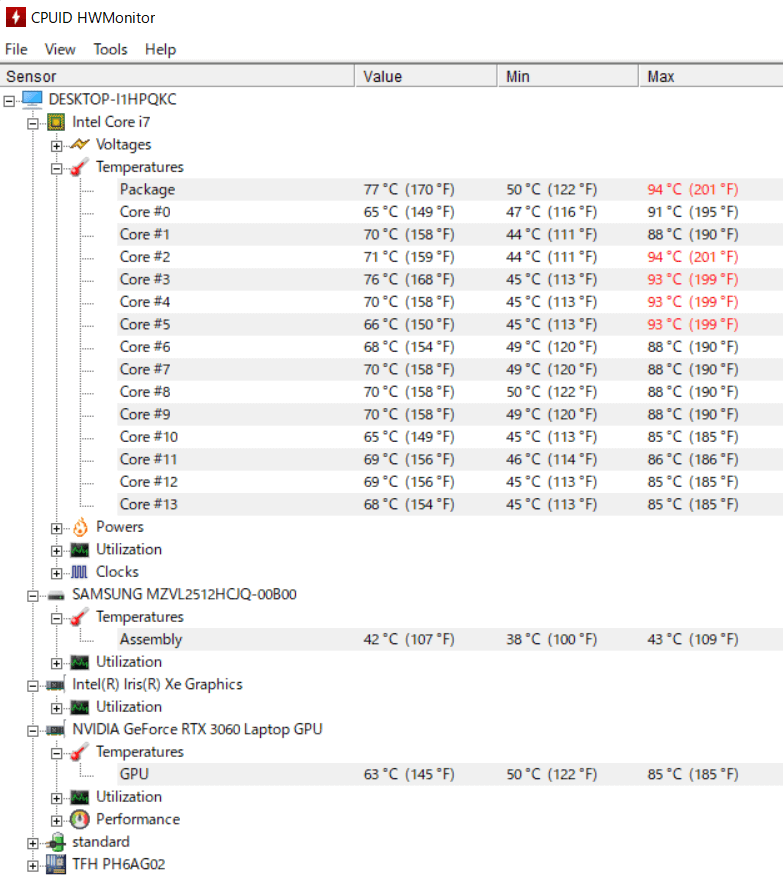
Task: Click Core #12 value 69 °C (156 °F)
Action: [x=409, y=482]
